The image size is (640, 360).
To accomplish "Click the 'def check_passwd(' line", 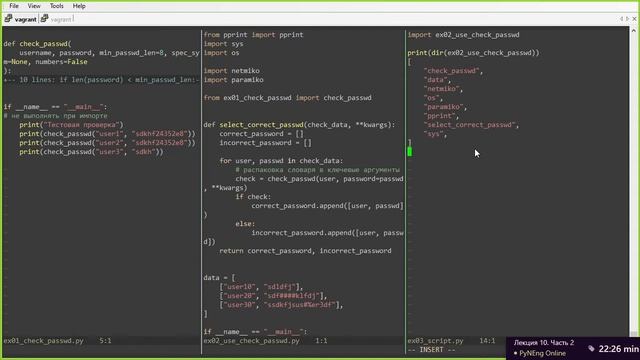I will tap(38, 44).
